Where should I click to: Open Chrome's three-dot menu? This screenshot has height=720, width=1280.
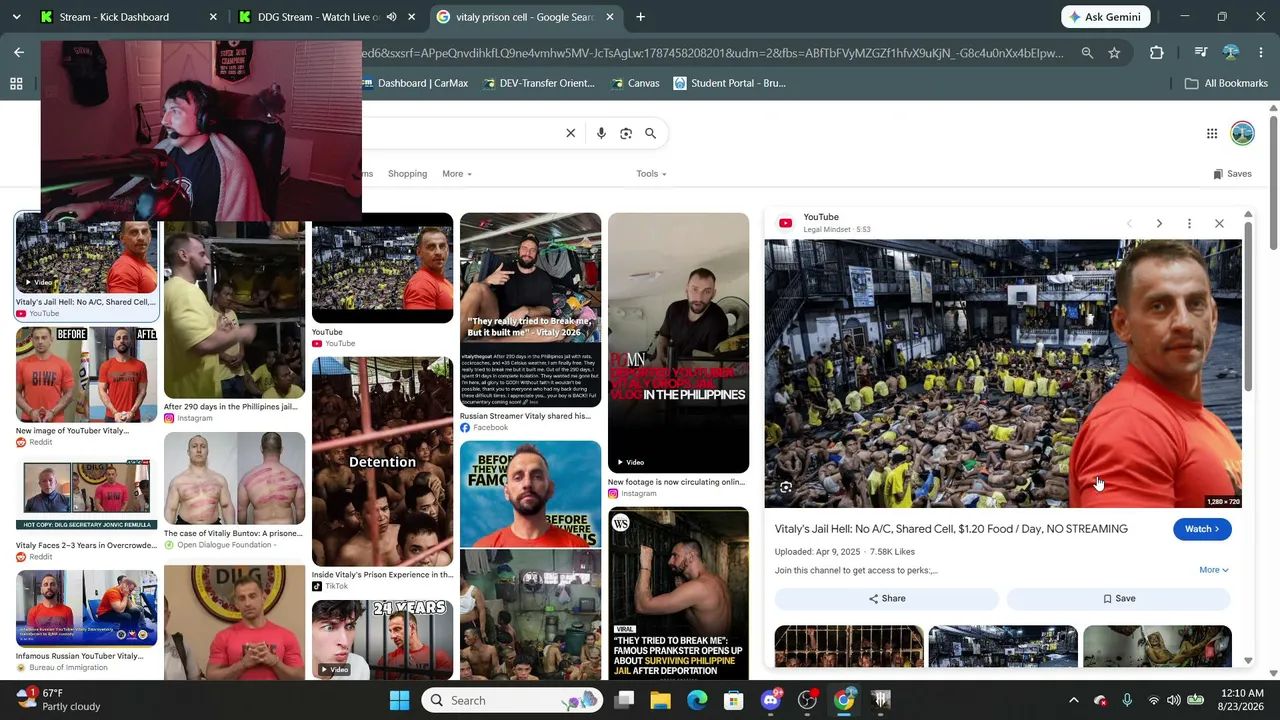point(1260,53)
